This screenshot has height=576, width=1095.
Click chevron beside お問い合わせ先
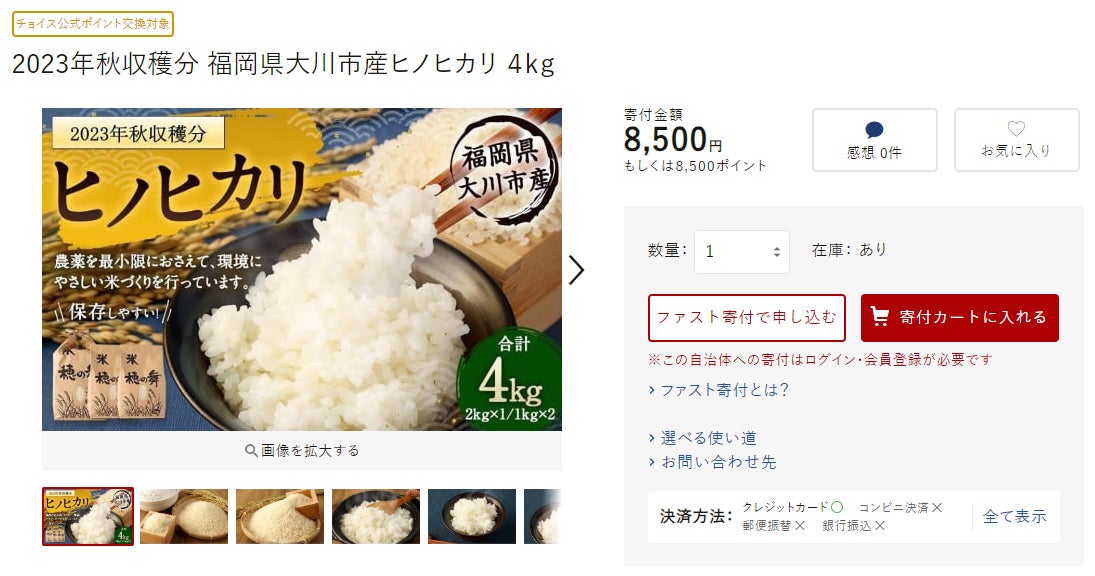[652, 461]
